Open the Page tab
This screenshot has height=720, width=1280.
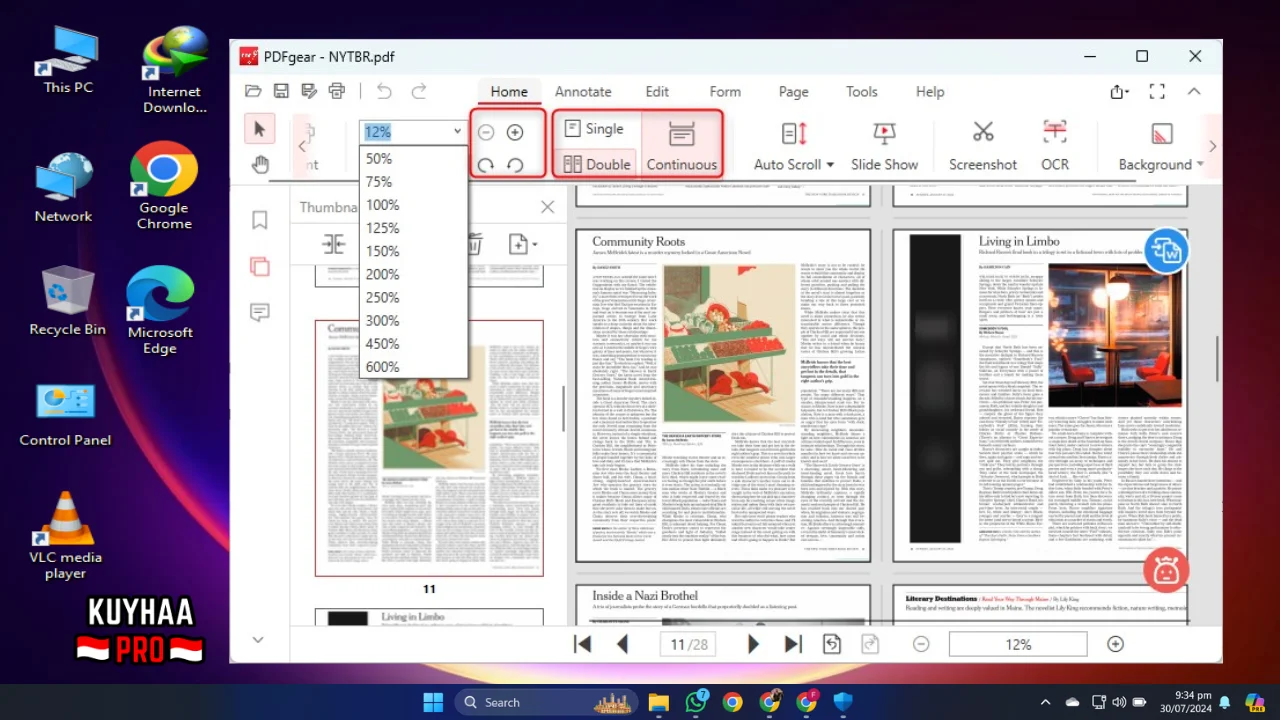(x=793, y=91)
